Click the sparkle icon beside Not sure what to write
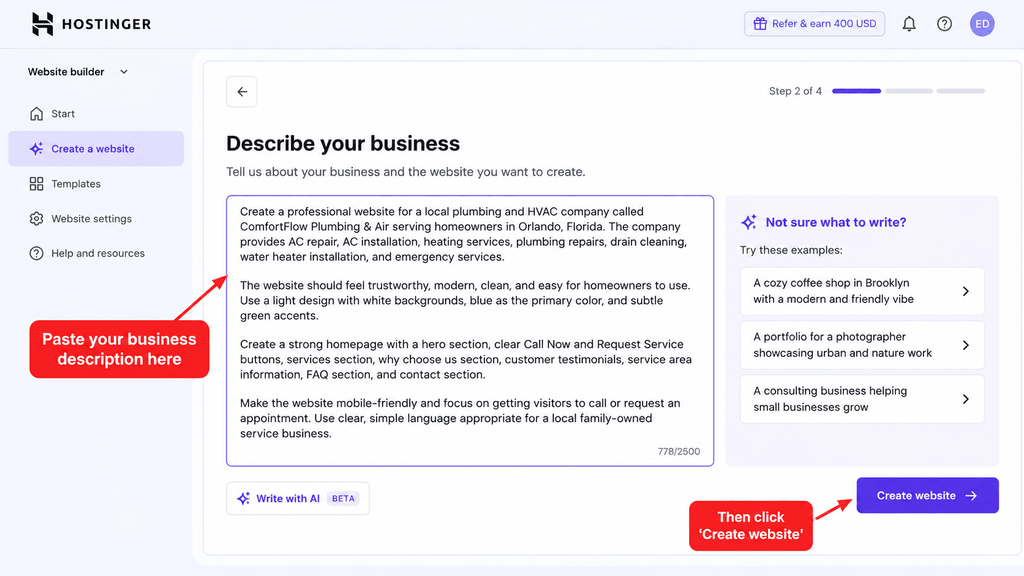 tap(749, 222)
